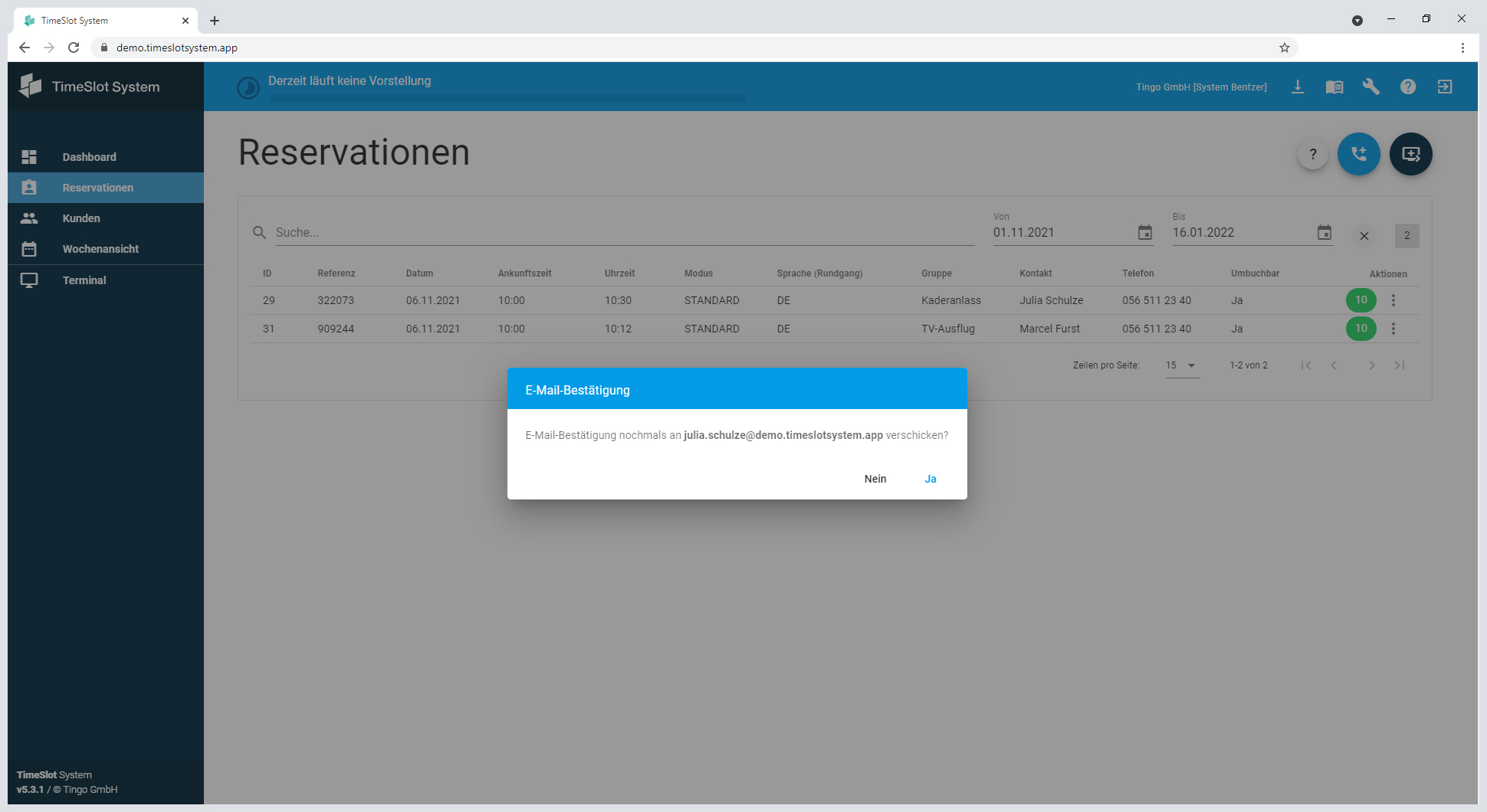Click the Terminal monitor icon
1487x812 pixels.
point(29,280)
